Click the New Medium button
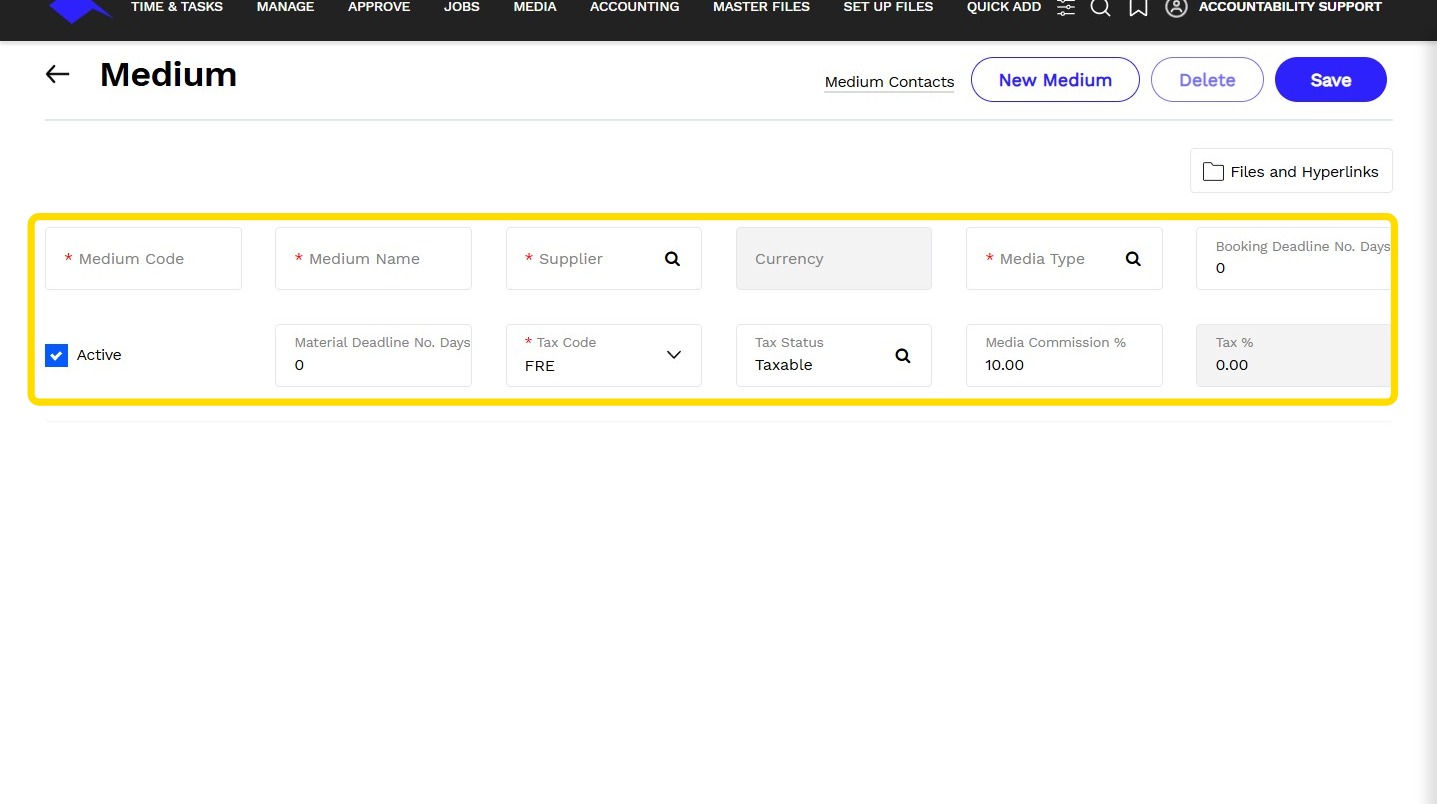1437x804 pixels. coord(1055,80)
